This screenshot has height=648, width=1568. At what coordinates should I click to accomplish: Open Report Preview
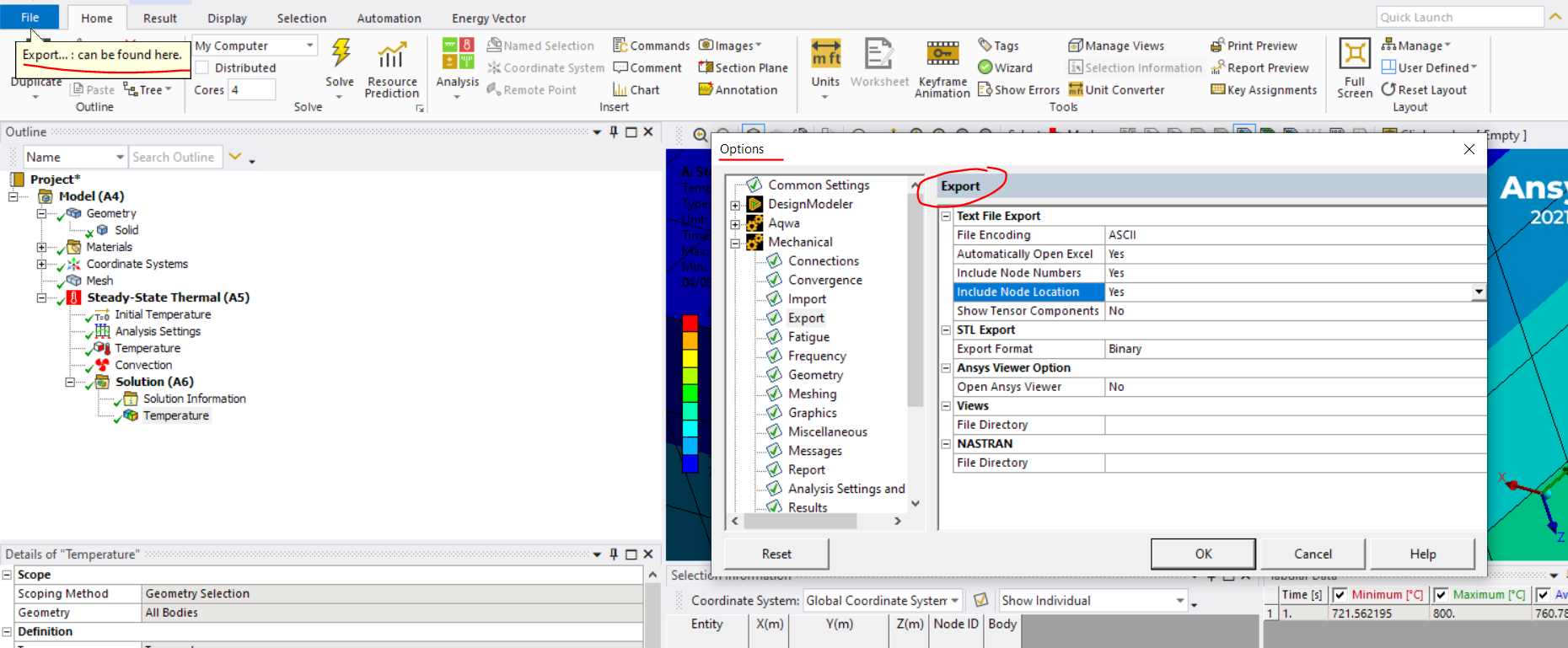pos(1259,67)
